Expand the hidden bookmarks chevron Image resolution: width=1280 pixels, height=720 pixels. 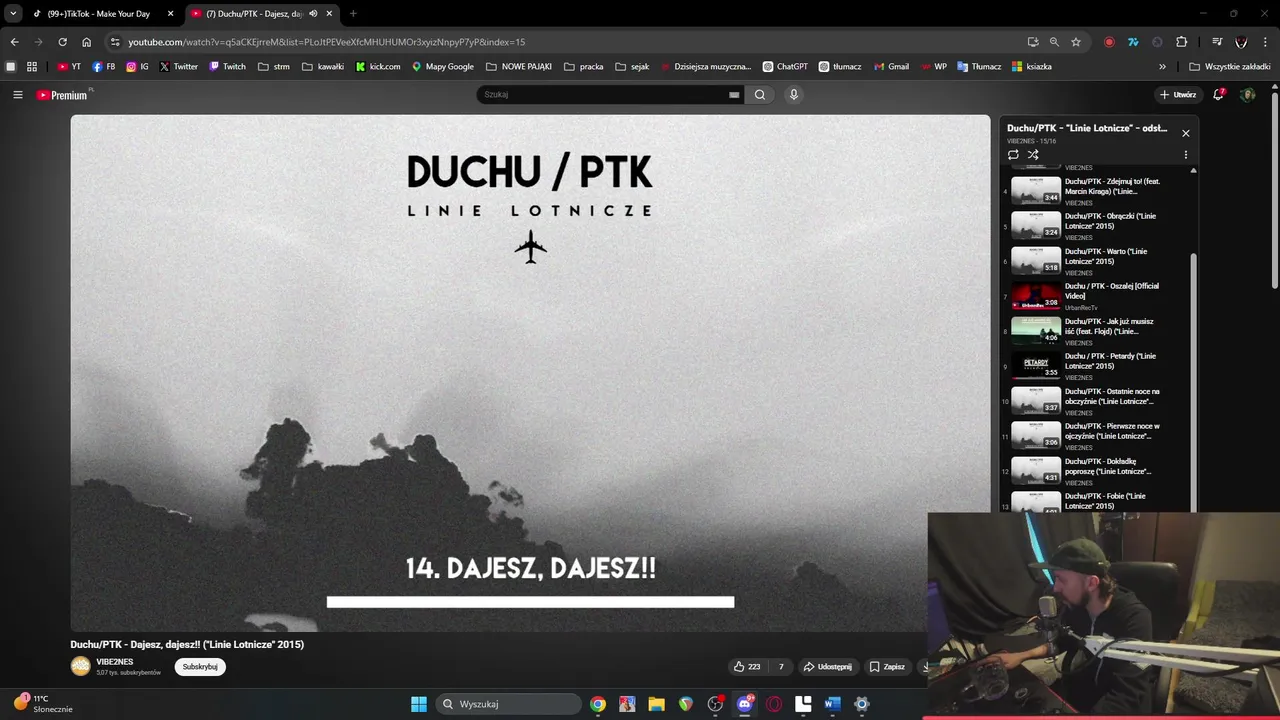[1162, 67]
